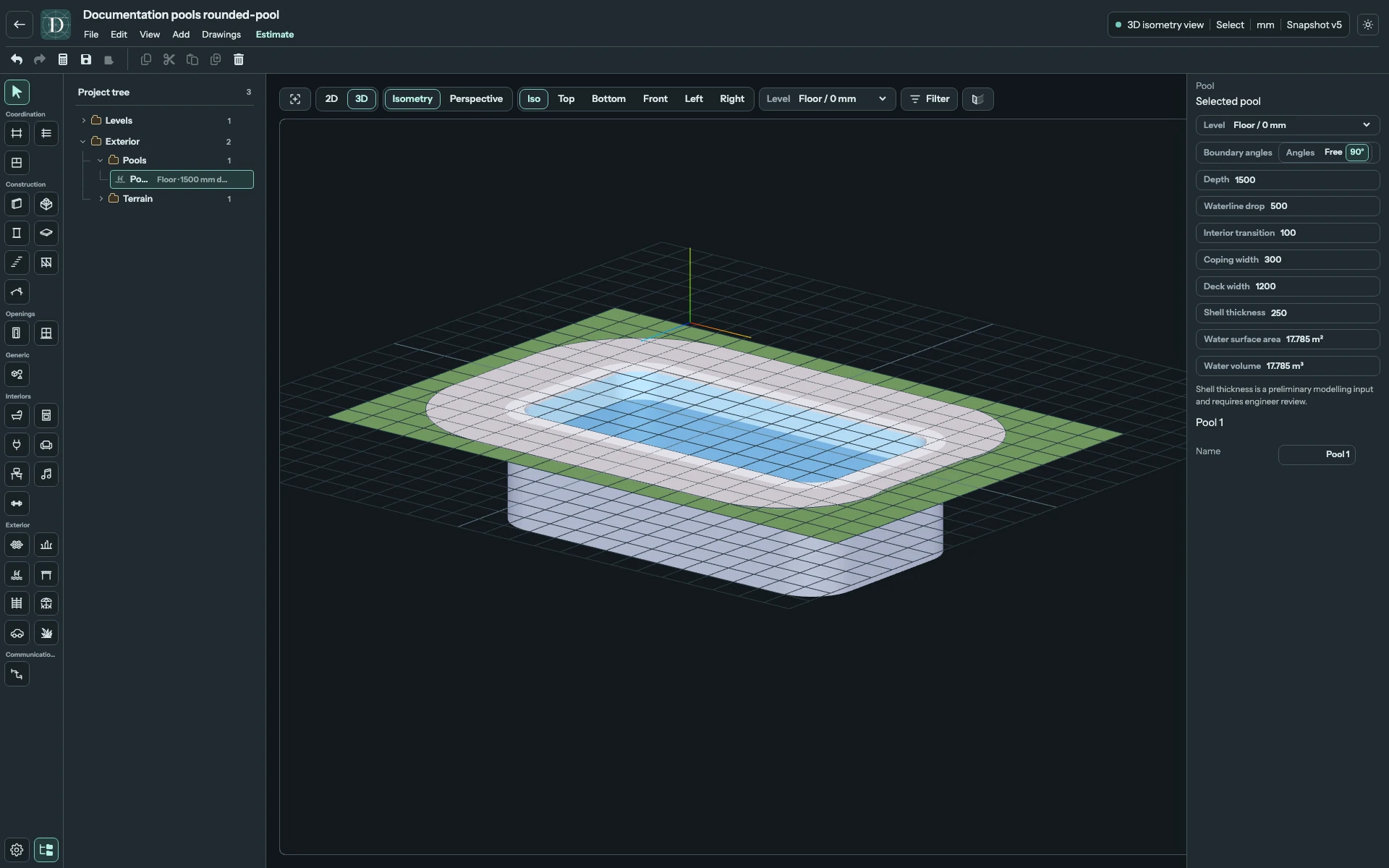The image size is (1389, 868).
Task: Select the generic shapes object tool
Action: click(x=17, y=375)
